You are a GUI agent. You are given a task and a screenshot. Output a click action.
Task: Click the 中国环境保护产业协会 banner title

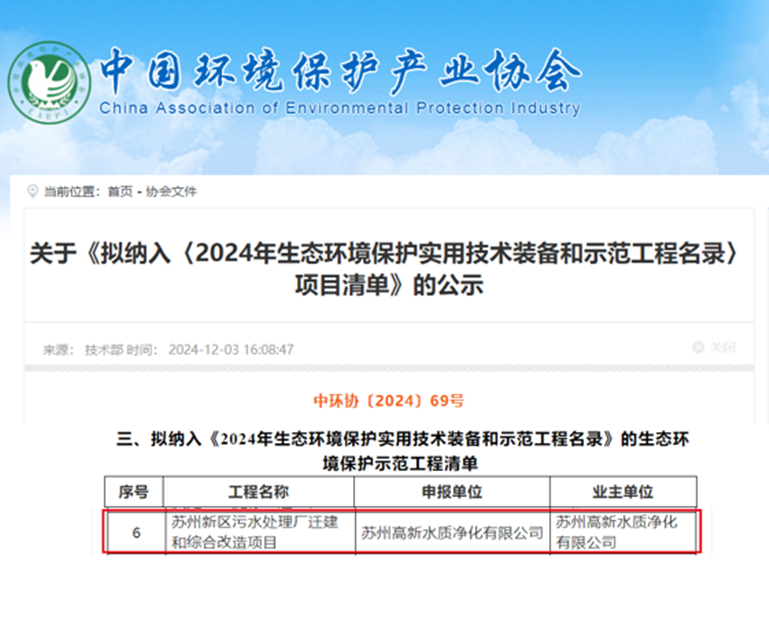340,70
